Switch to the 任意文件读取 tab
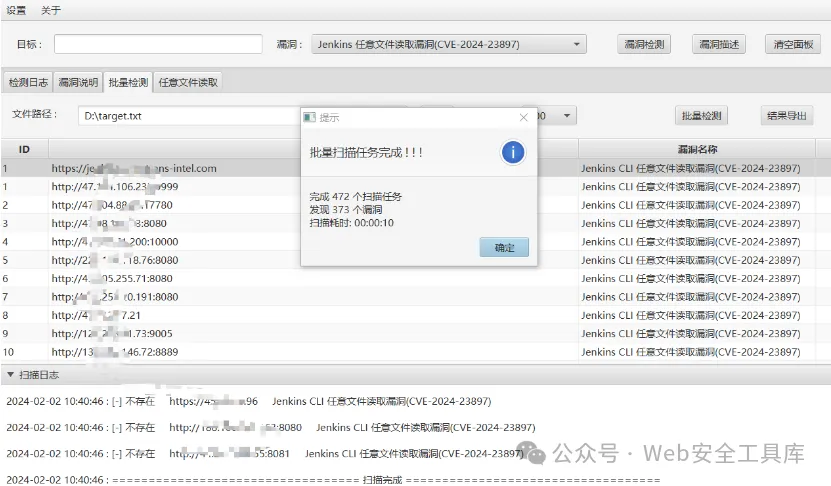831x486 pixels. pyautogui.click(x=188, y=82)
